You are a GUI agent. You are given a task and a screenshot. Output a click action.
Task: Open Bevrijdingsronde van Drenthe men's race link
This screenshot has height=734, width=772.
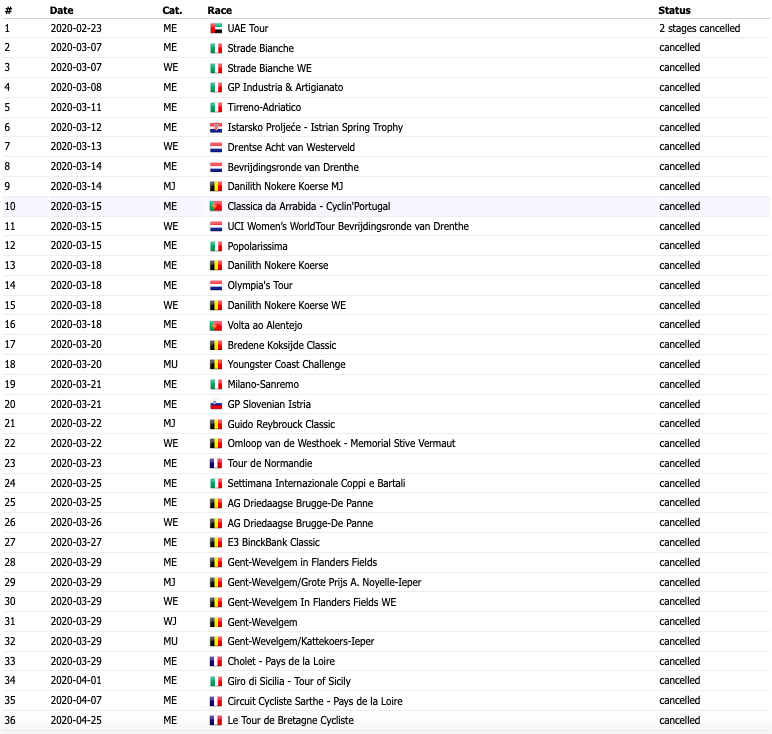[293, 167]
